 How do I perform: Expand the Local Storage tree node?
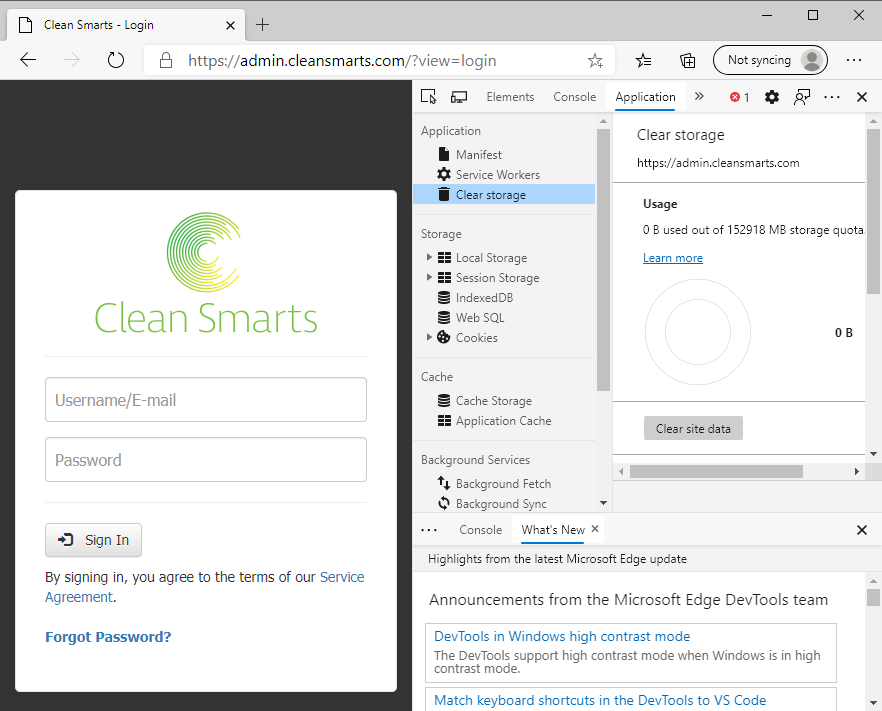pyautogui.click(x=430, y=258)
